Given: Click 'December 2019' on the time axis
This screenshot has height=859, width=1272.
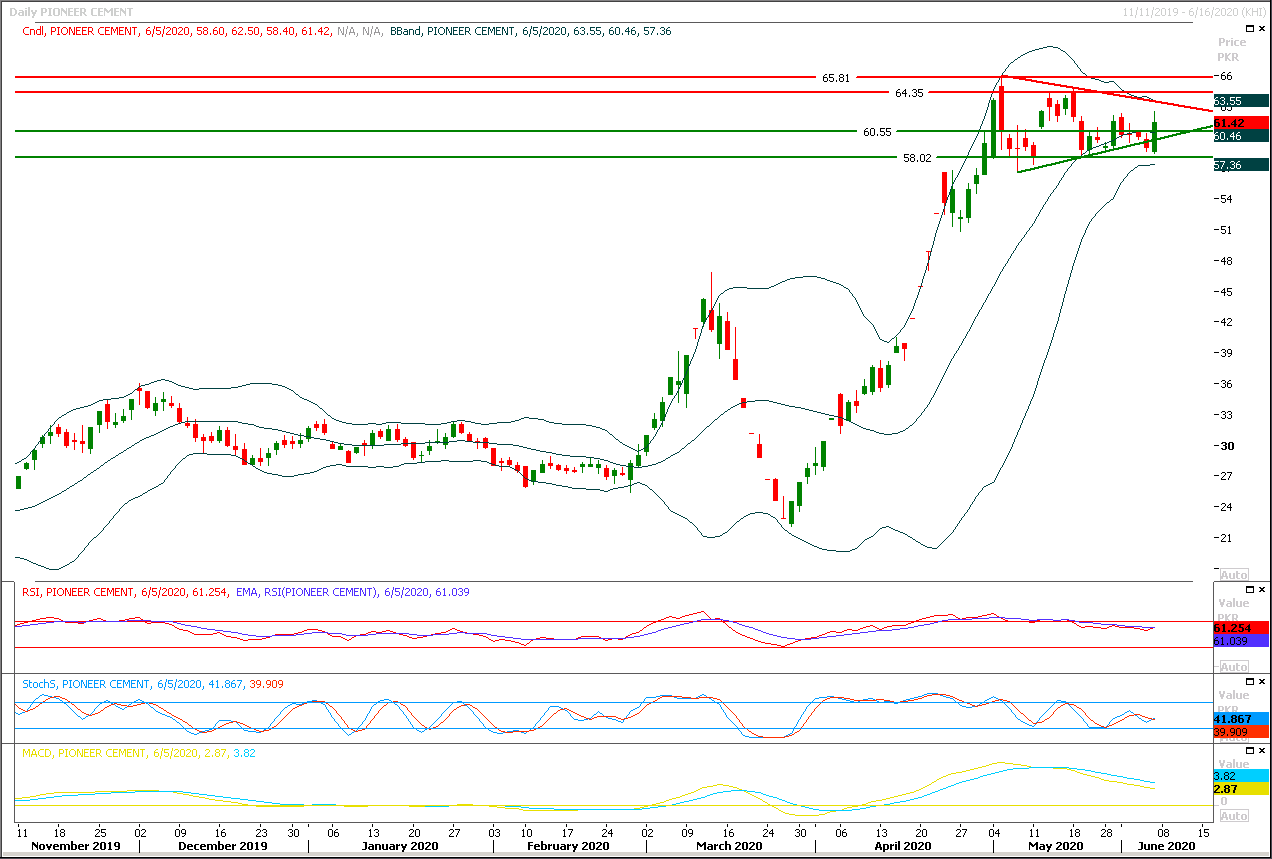Looking at the screenshot, I should 221,846.
